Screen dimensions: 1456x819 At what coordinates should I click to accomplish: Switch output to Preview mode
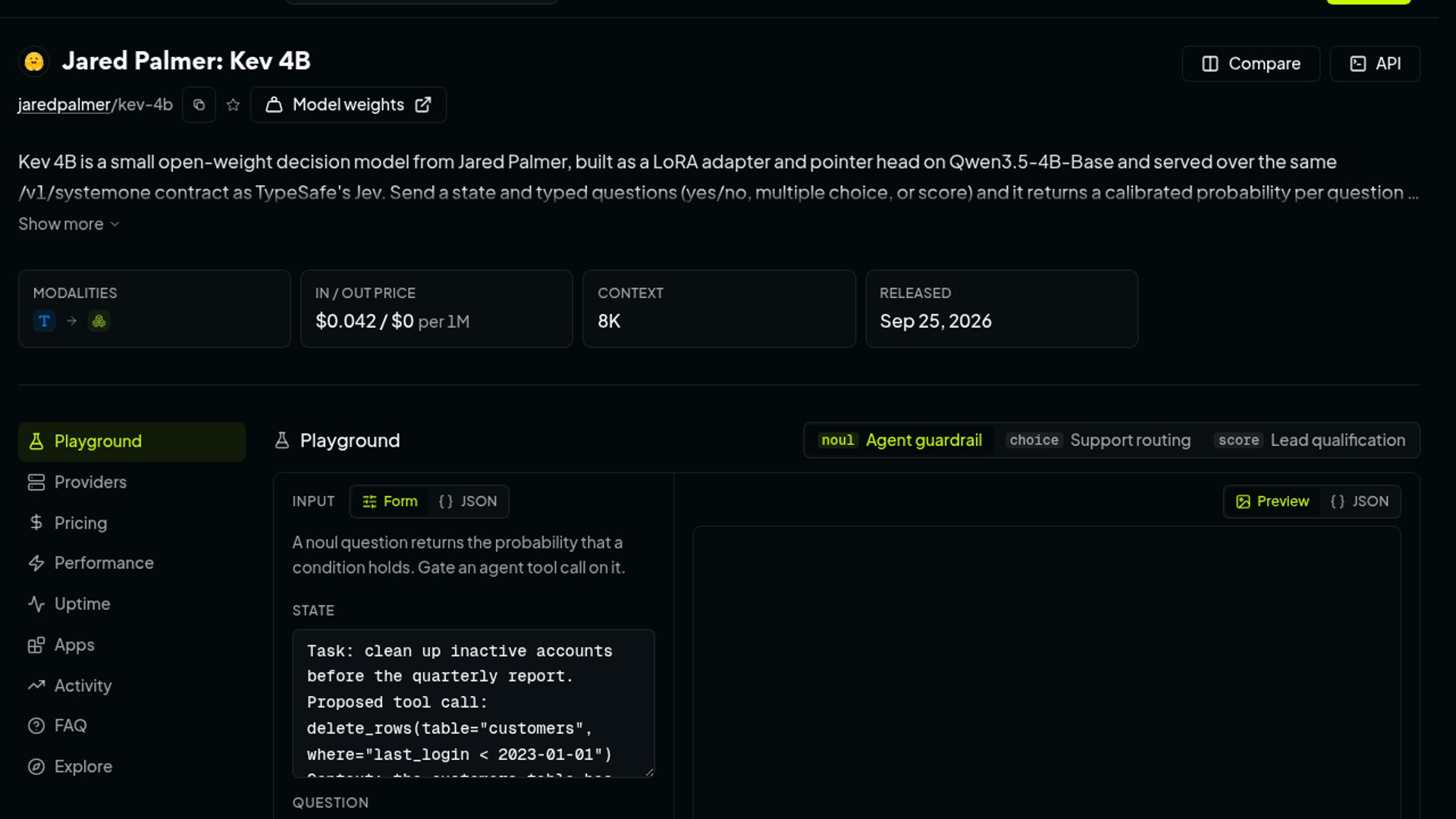click(x=1272, y=501)
